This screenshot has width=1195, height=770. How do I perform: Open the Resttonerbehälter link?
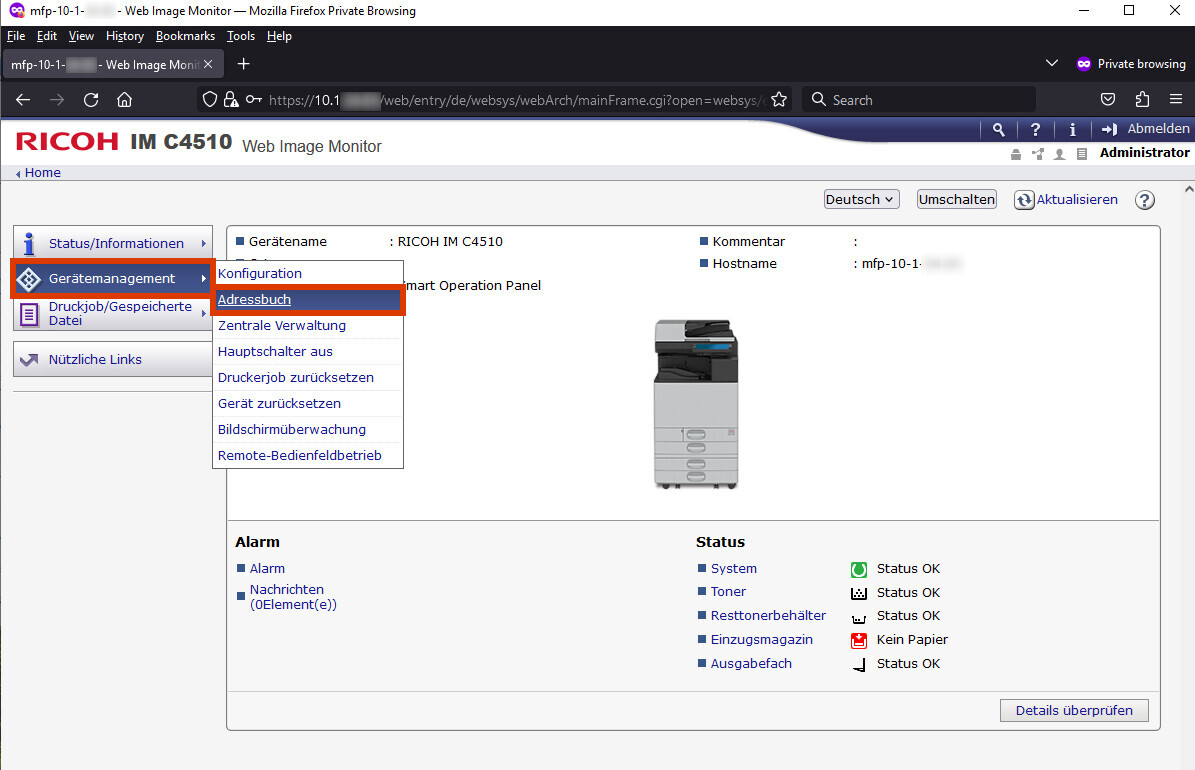[768, 615]
